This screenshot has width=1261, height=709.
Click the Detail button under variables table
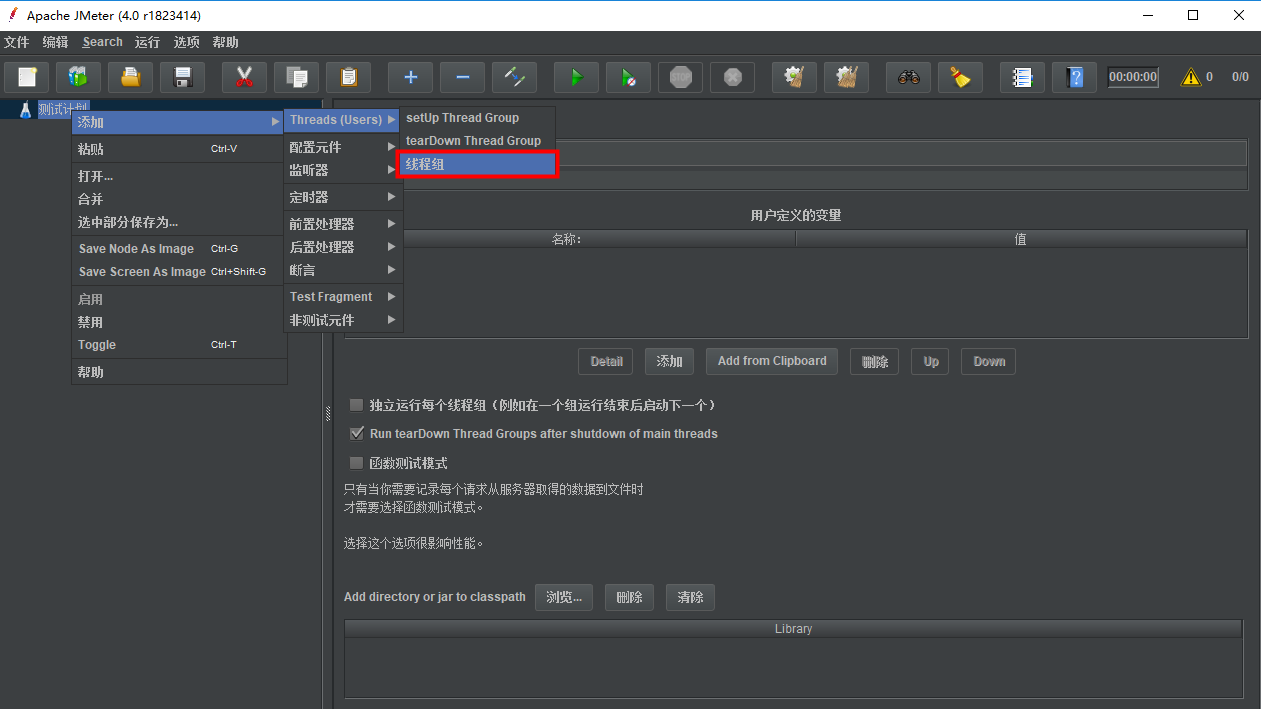point(606,361)
